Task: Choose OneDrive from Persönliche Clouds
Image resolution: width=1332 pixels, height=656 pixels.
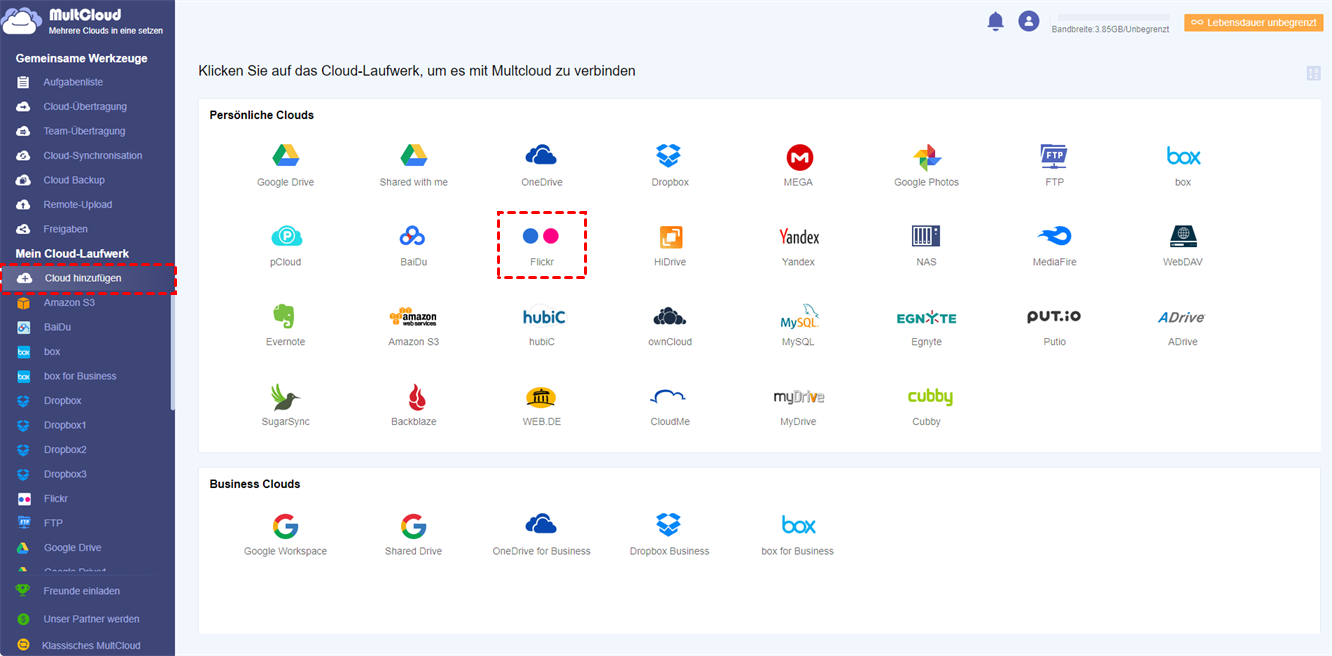Action: coord(541,156)
